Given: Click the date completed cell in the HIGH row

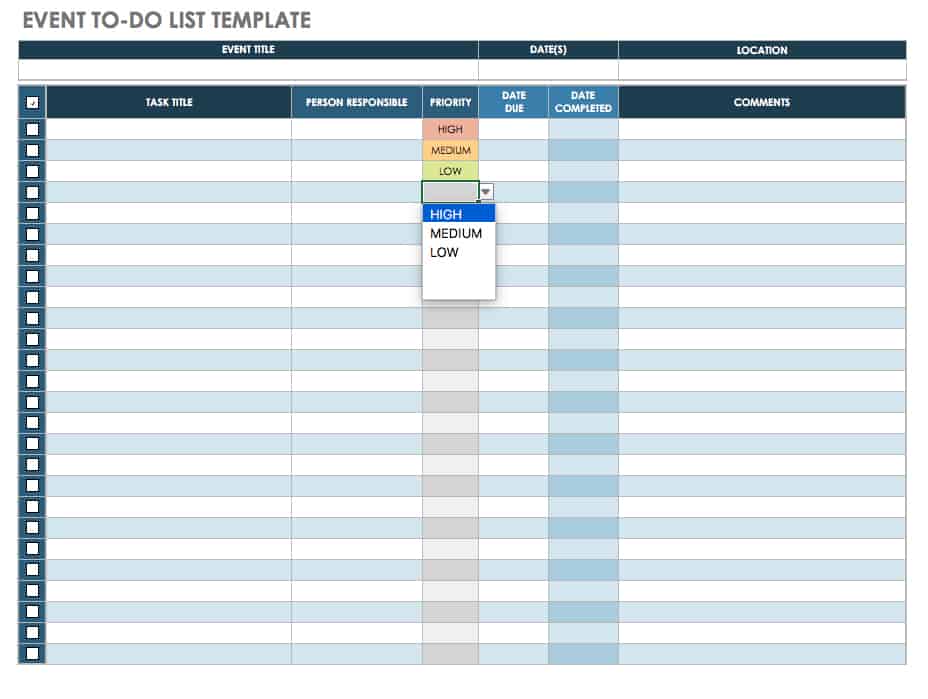Looking at the screenshot, I should point(584,129).
